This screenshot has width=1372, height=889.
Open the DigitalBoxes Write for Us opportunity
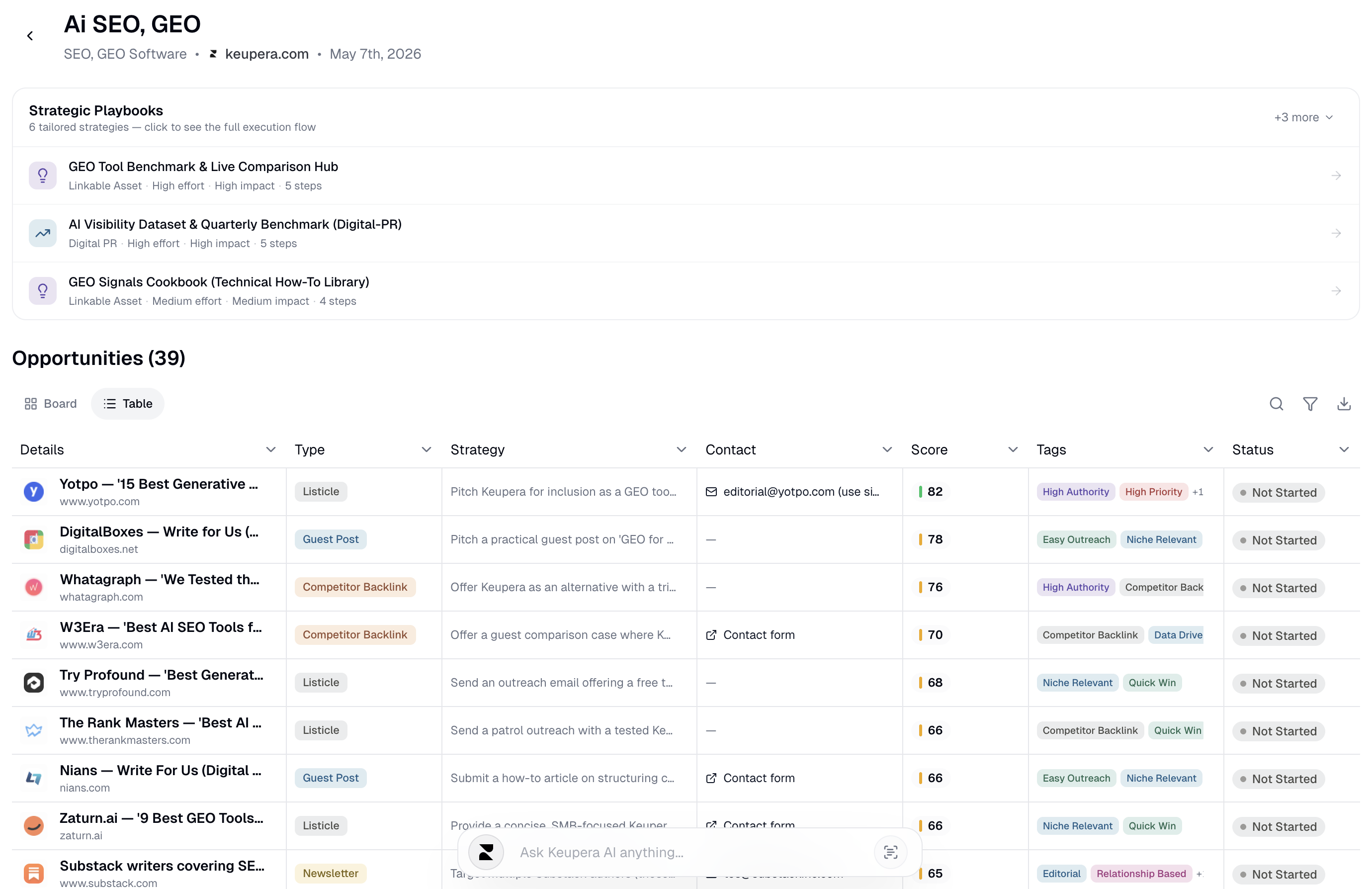pyautogui.click(x=159, y=532)
